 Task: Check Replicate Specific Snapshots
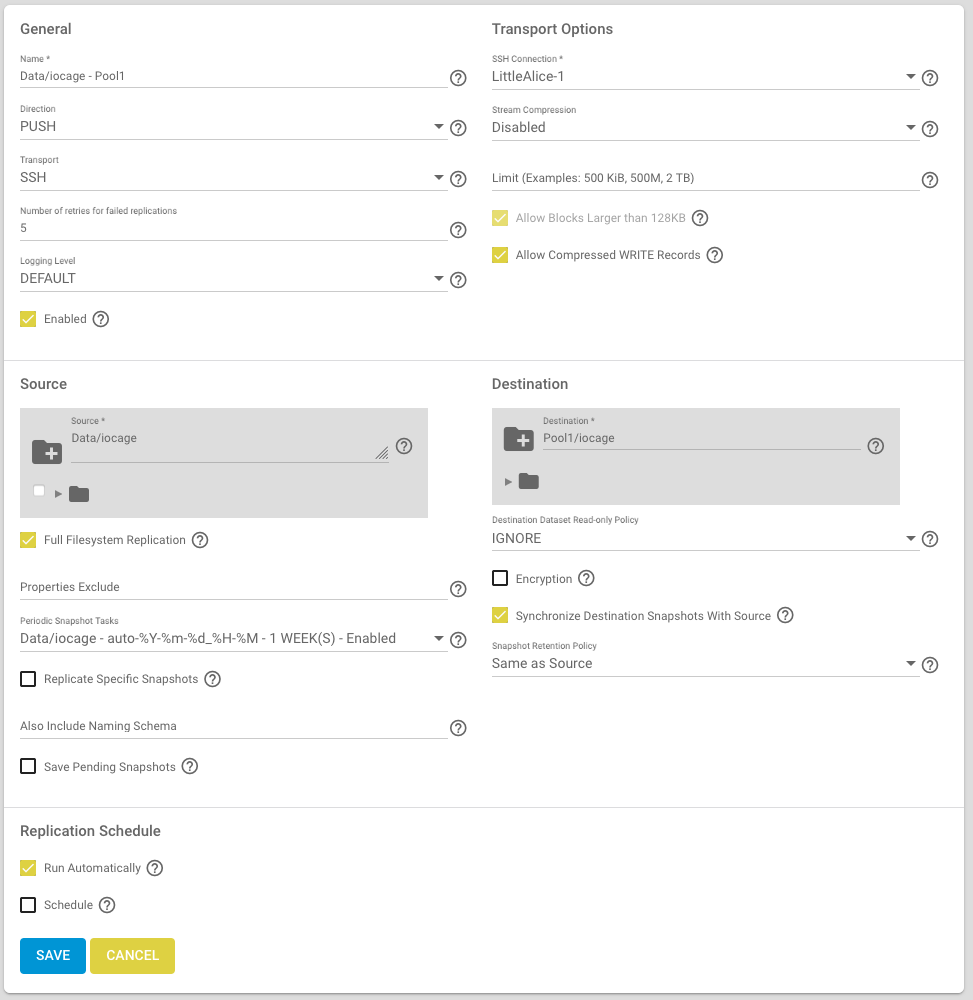click(28, 679)
